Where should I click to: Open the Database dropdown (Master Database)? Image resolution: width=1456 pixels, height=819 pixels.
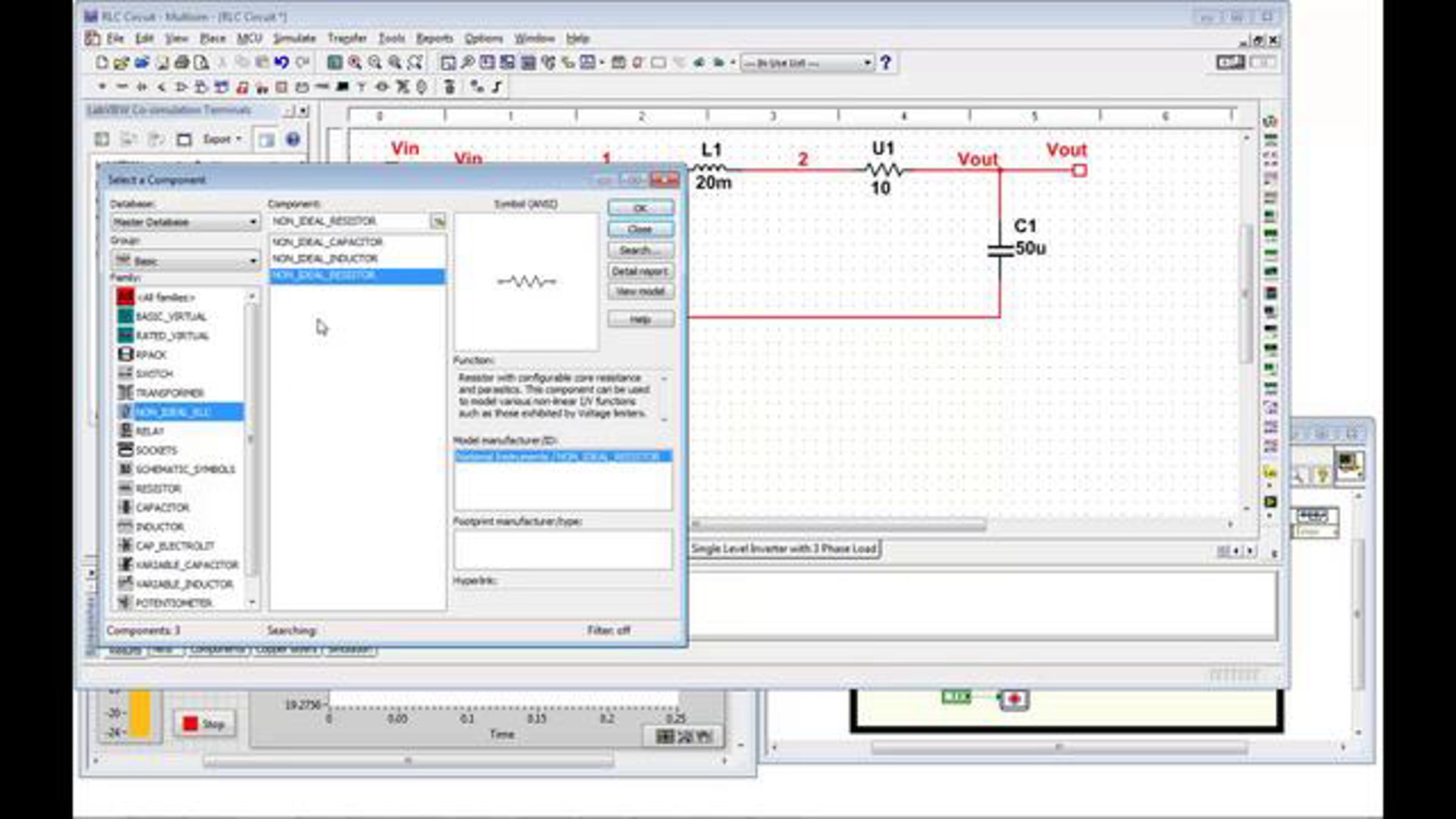[x=186, y=222]
